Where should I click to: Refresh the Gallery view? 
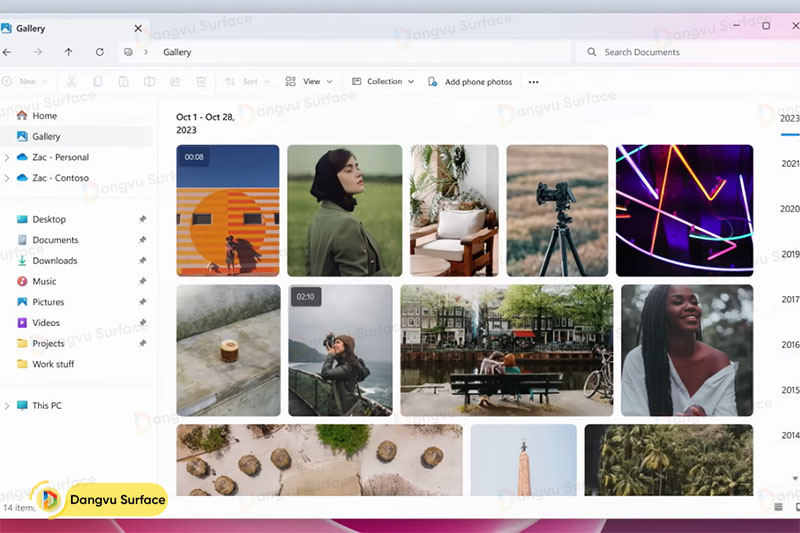coord(99,52)
